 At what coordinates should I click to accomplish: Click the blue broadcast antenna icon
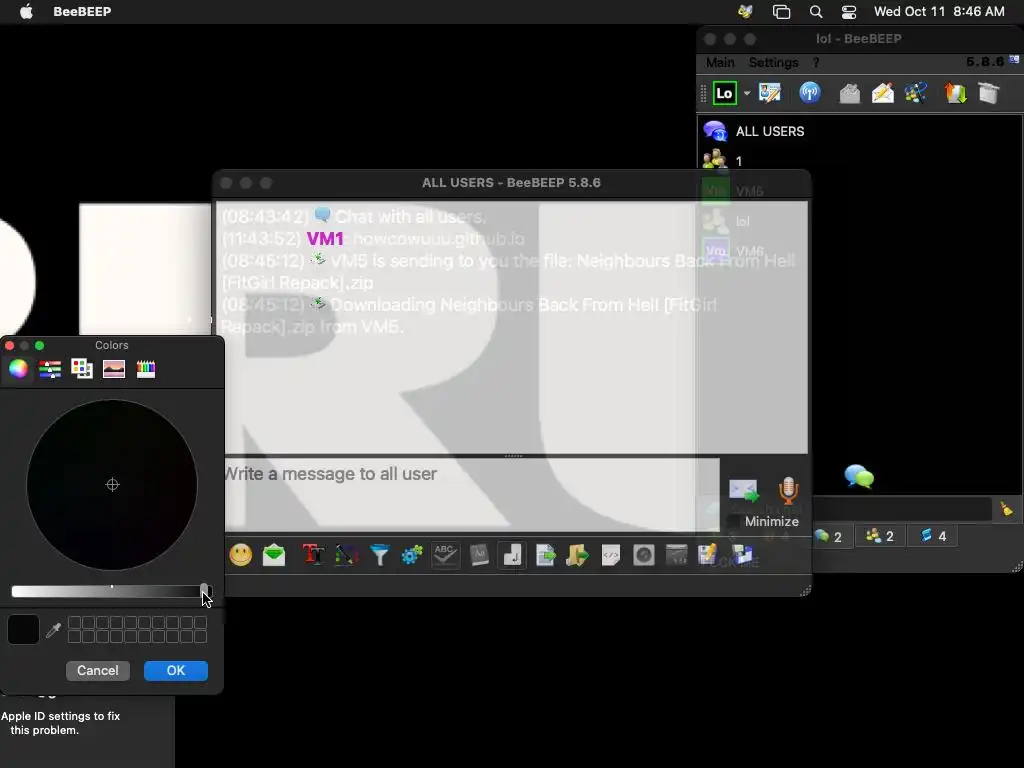point(810,93)
